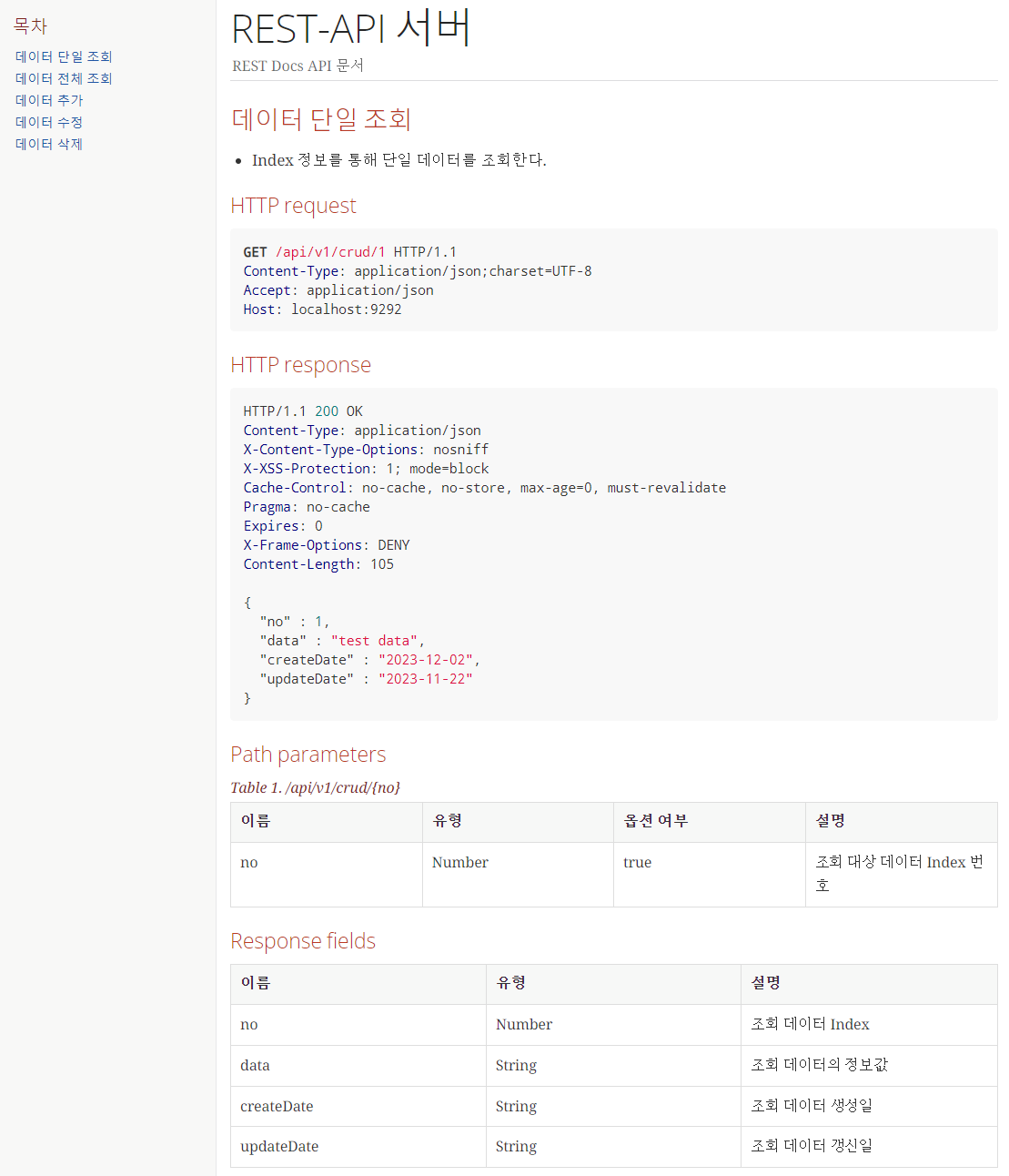This screenshot has height=1176, width=1009.
Task: Select the GET /api/v1/crud/1 request line
Action: pos(350,252)
